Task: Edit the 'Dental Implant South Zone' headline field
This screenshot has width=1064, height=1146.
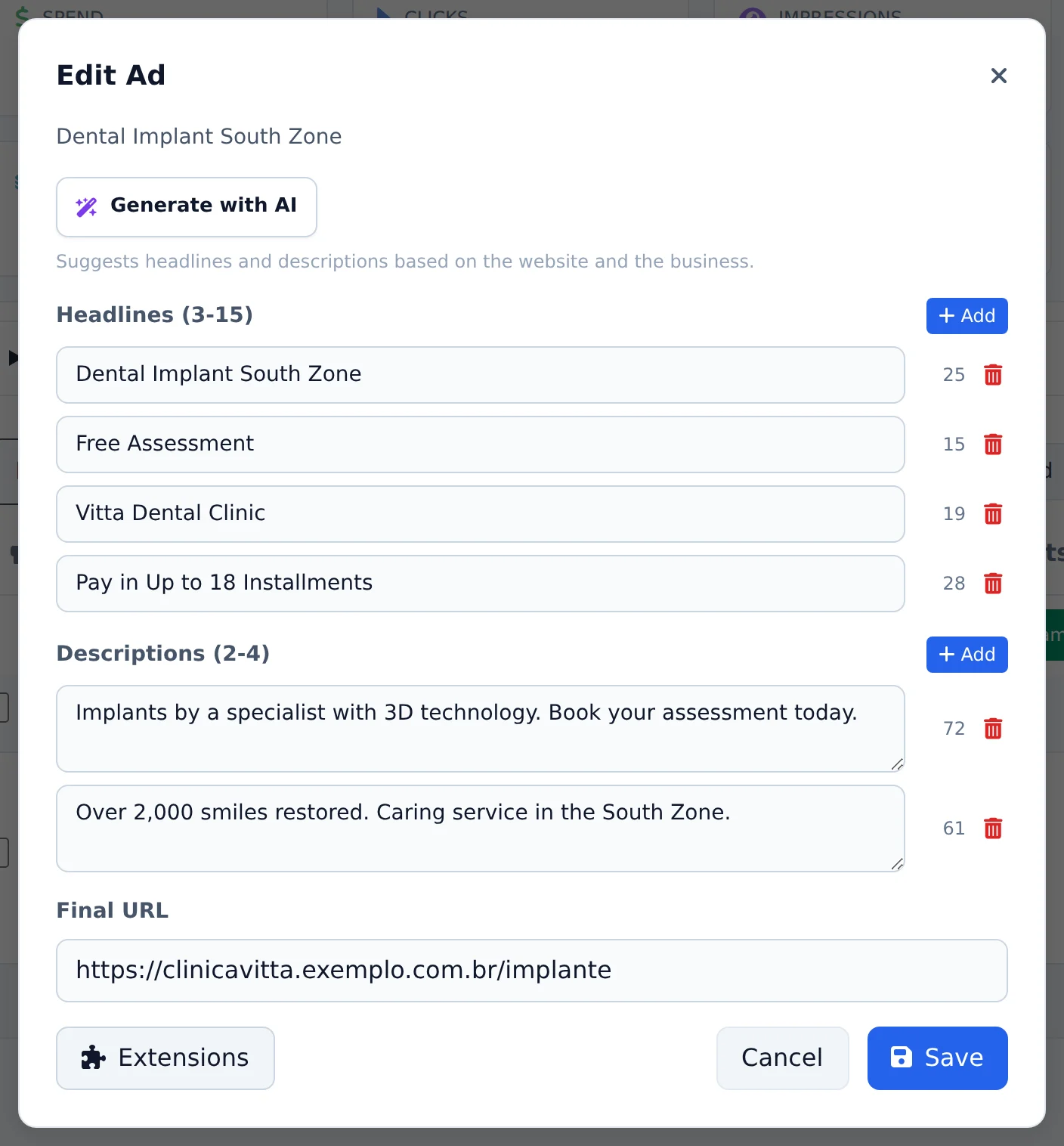Action: point(481,375)
